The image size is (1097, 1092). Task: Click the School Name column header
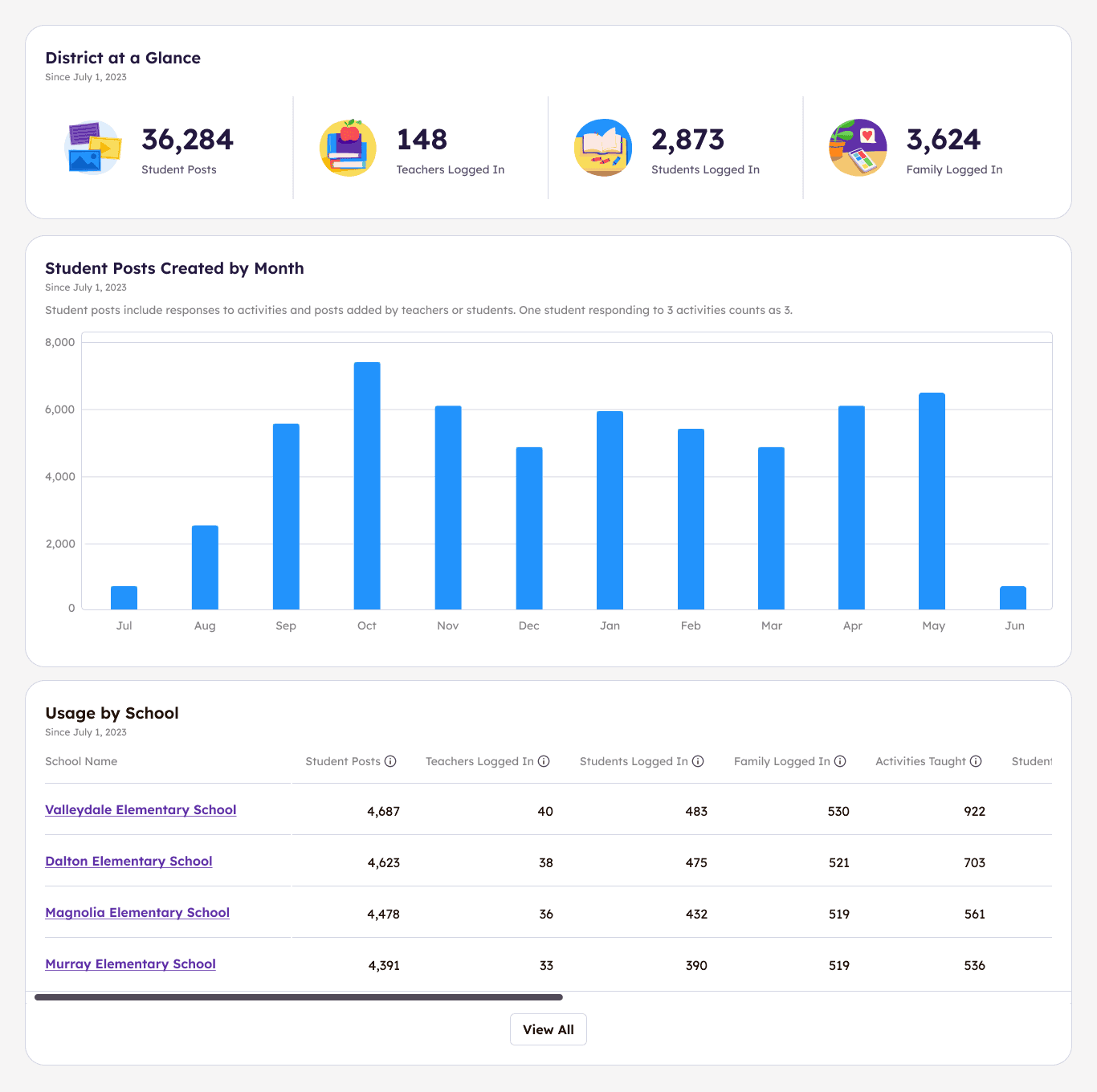[81, 761]
